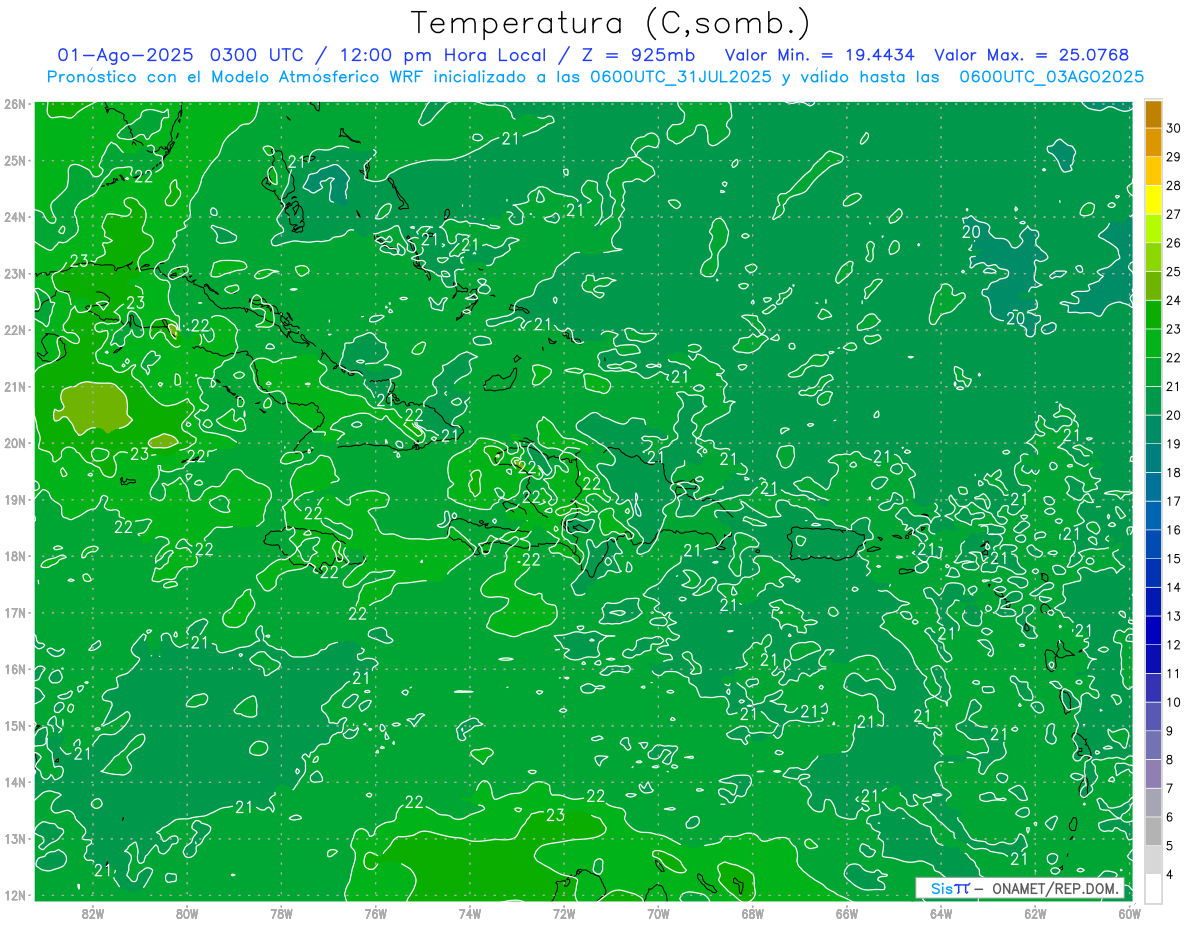Viewport: 1200px width, 927px height.
Task: Click the 22N latitude axis label
Action: pyautogui.click(x=15, y=330)
